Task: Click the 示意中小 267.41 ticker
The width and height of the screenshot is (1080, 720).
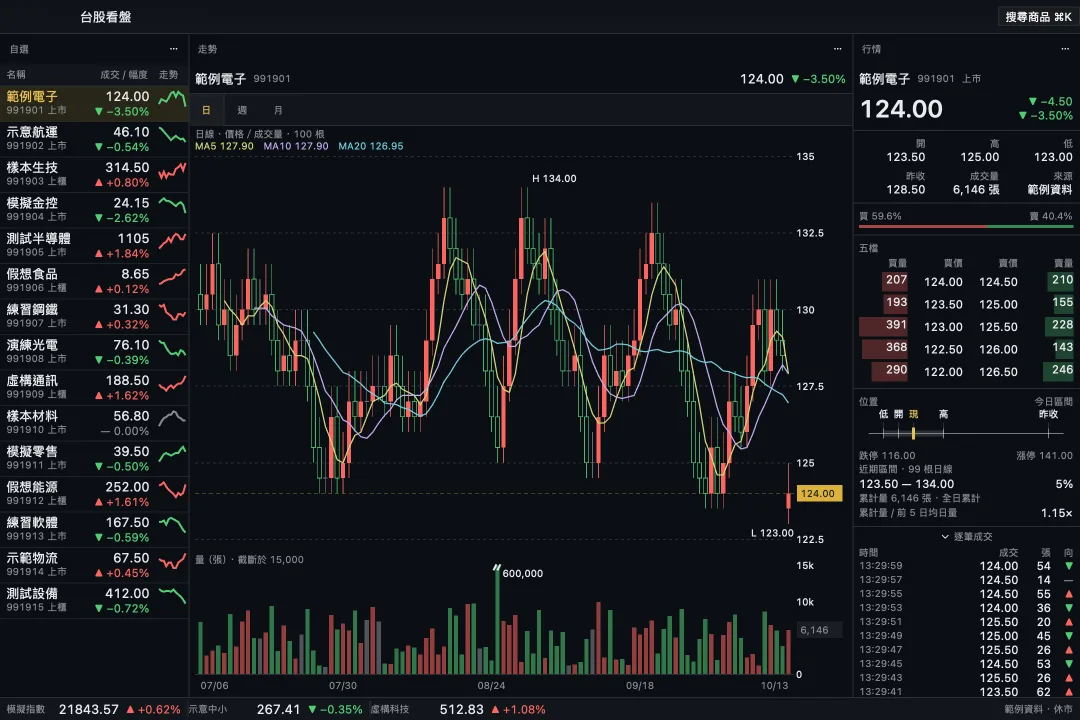Action: [275, 709]
